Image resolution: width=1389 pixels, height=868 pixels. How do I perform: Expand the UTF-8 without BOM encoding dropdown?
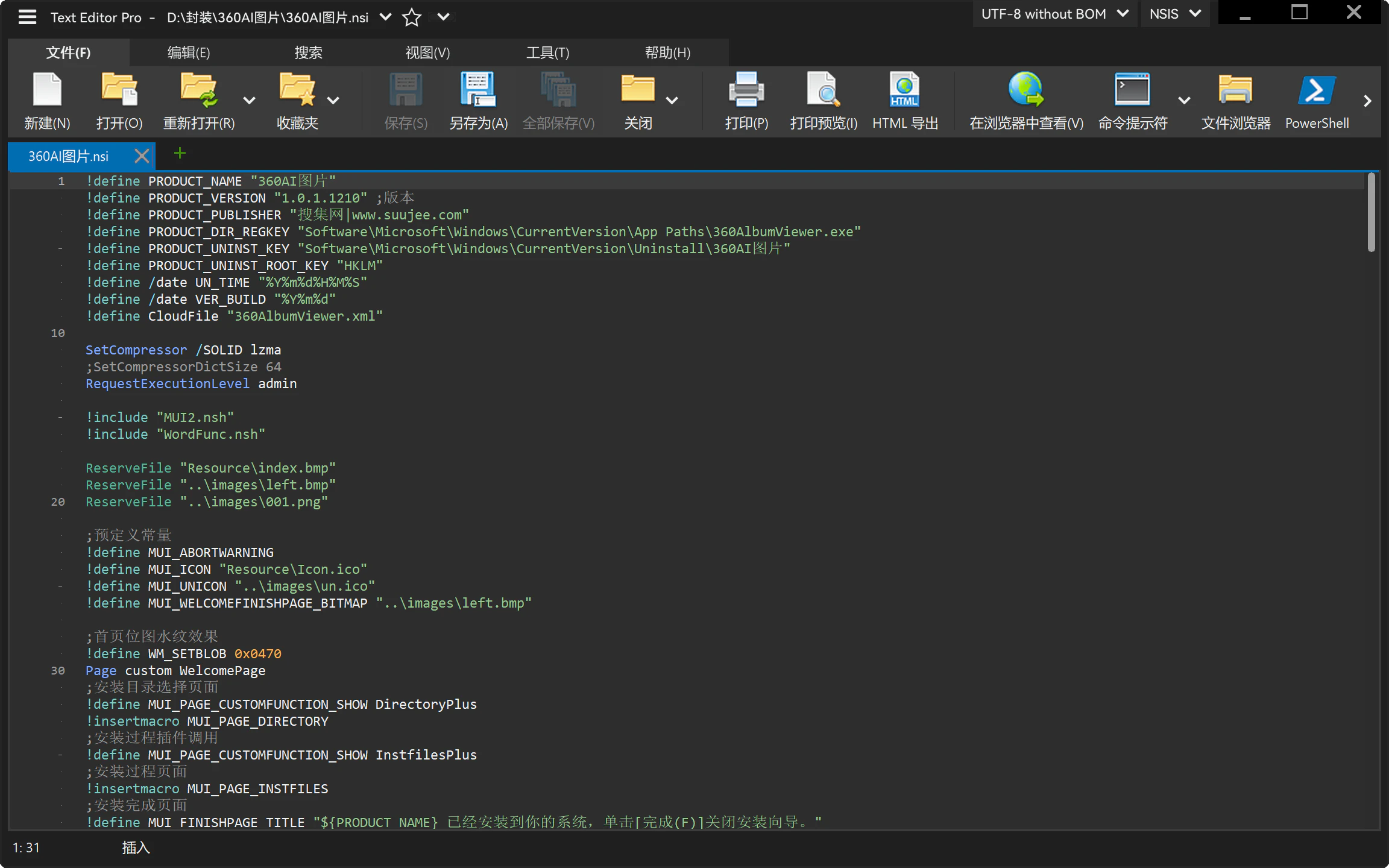(x=1054, y=14)
